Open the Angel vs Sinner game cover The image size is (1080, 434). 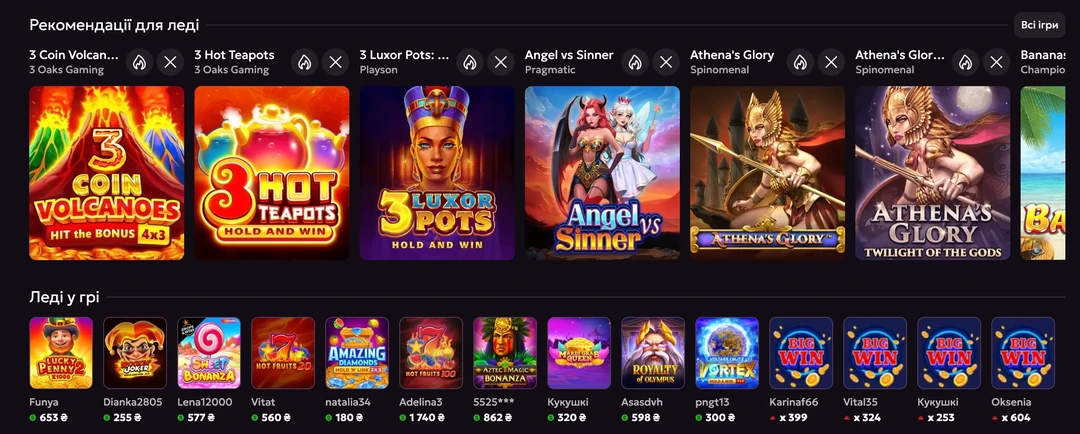pyautogui.click(x=603, y=173)
